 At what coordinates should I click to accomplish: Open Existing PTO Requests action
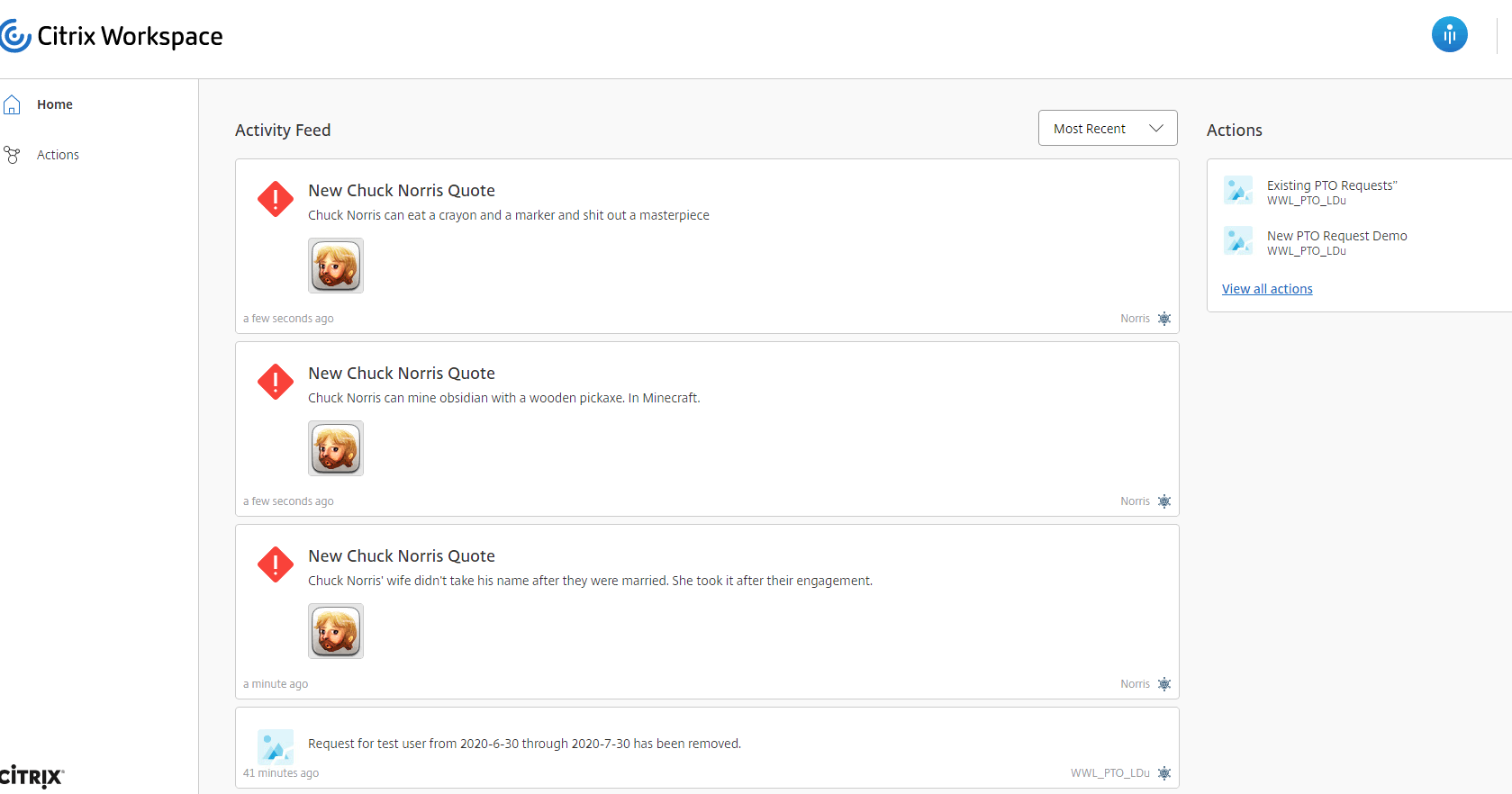click(1332, 185)
